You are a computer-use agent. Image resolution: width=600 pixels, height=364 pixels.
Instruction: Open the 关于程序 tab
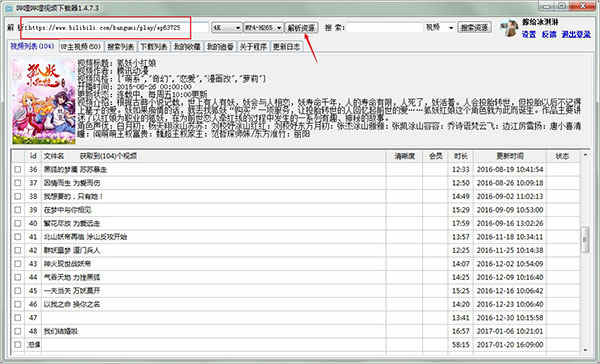[253, 47]
